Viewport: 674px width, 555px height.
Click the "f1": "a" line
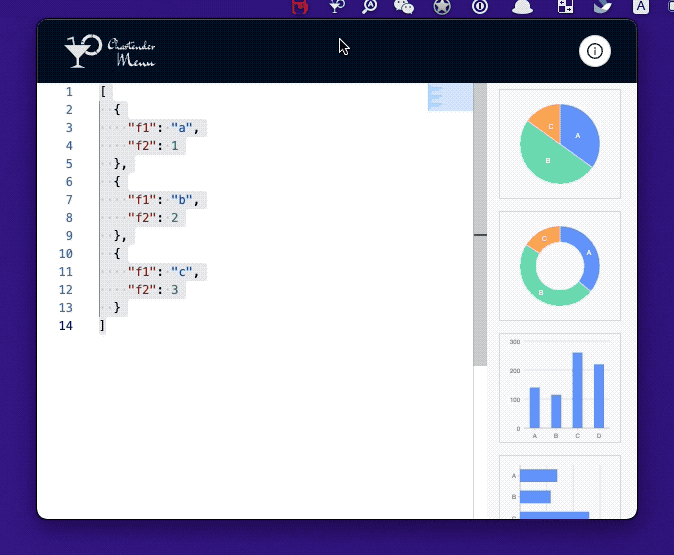(x=163, y=128)
